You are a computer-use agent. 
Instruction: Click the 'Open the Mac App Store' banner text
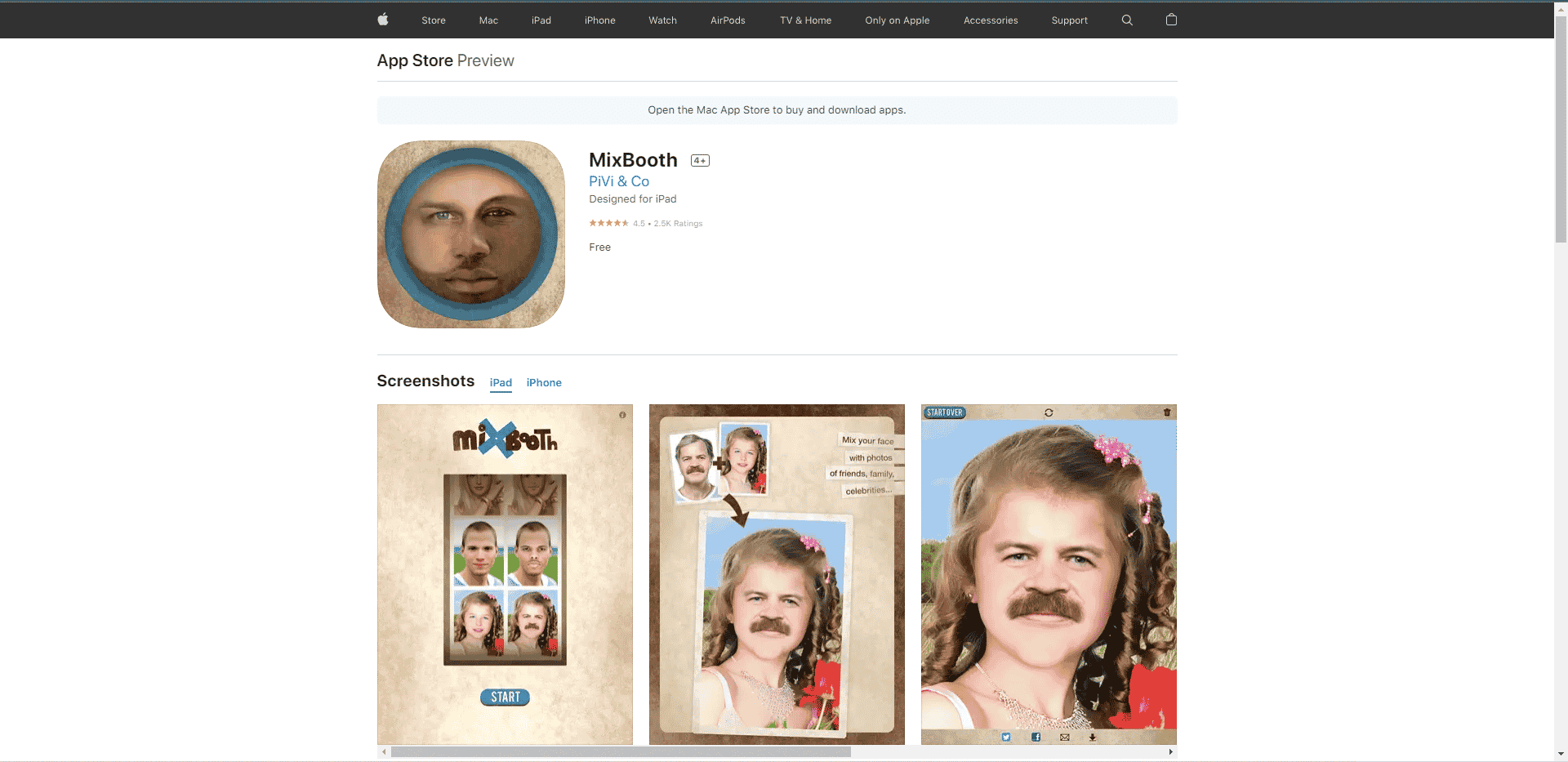click(777, 110)
